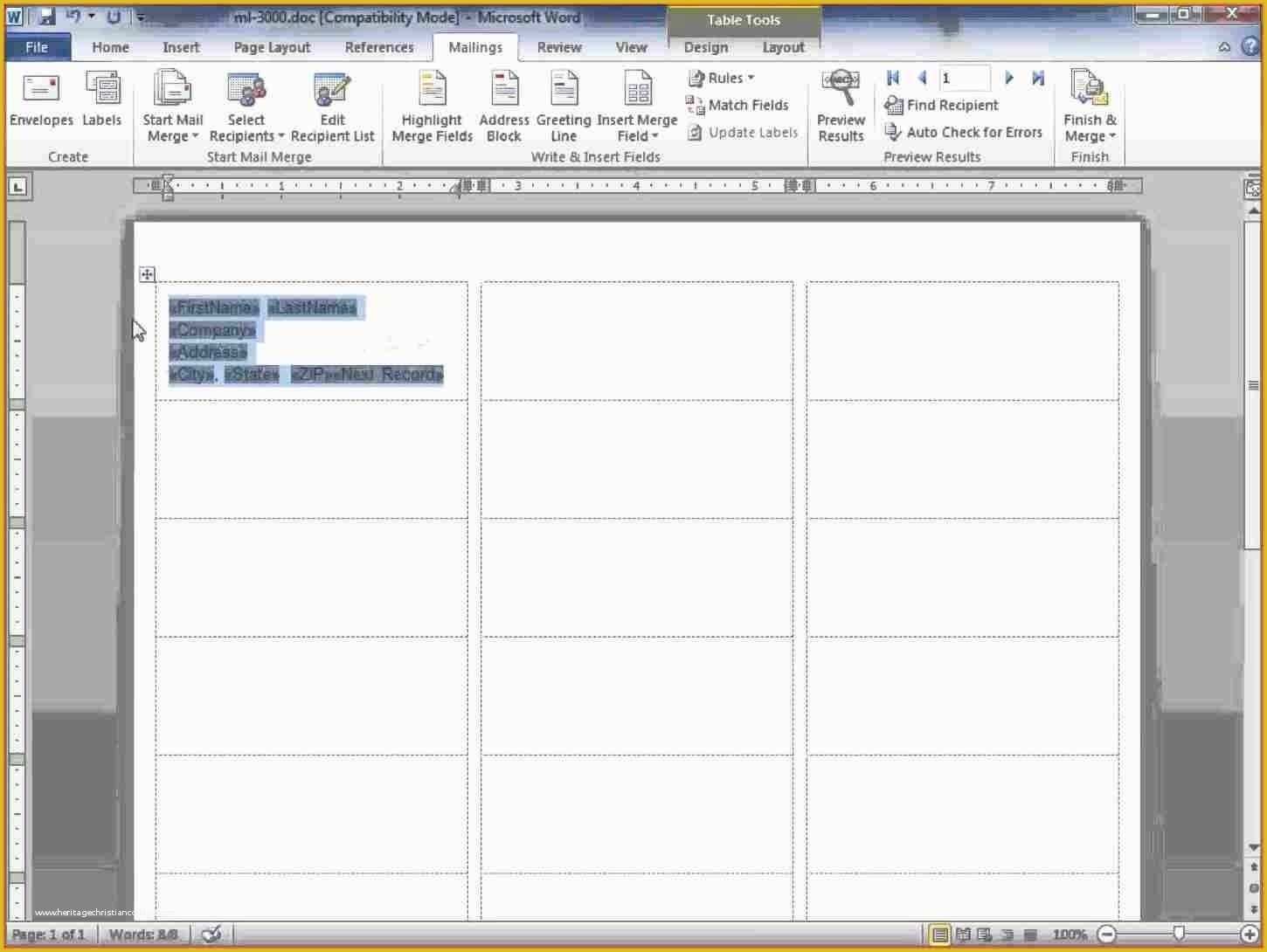Click the tab selector on ruler
Image resolution: width=1267 pixels, height=952 pixels.
click(18, 186)
